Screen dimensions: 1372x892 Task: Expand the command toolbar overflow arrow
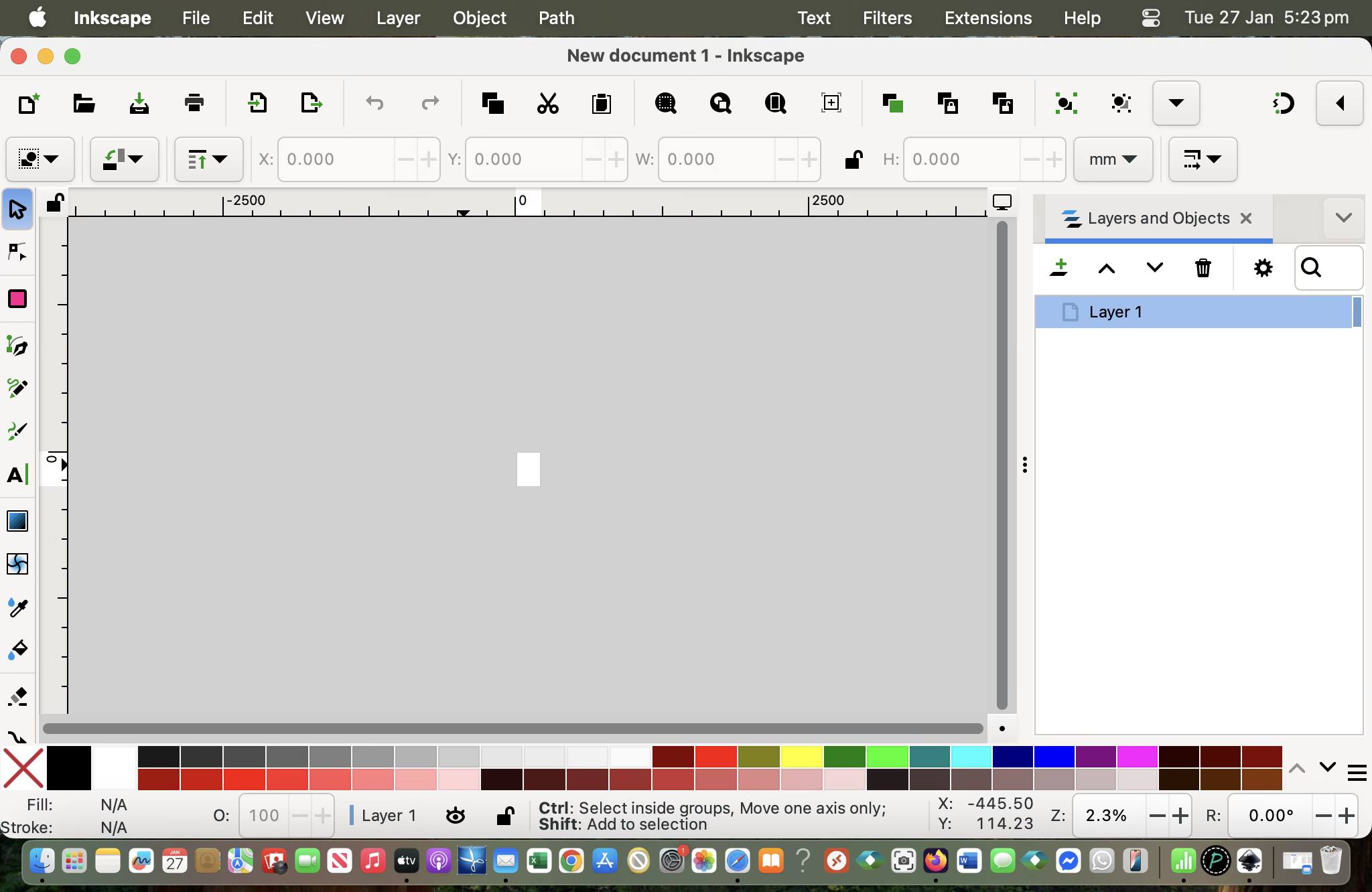click(1176, 103)
